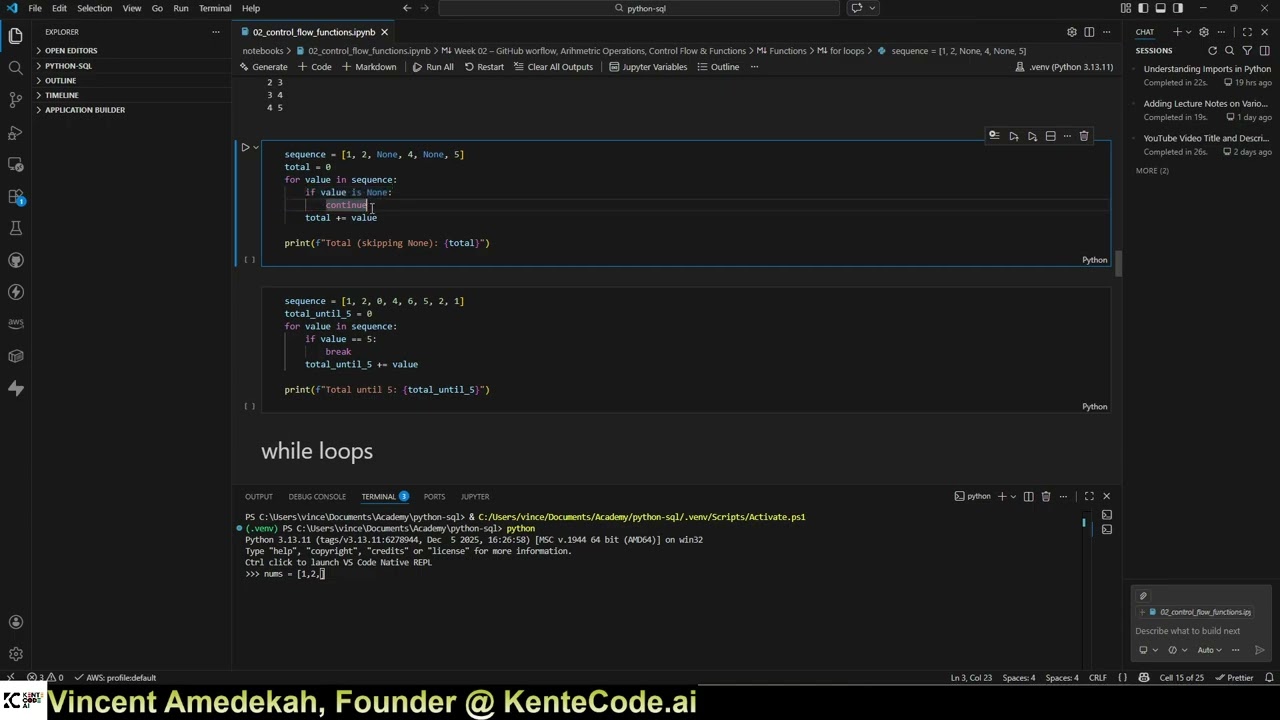Maximize the chat panel
Screen dimensions: 1280x720
click(1247, 32)
